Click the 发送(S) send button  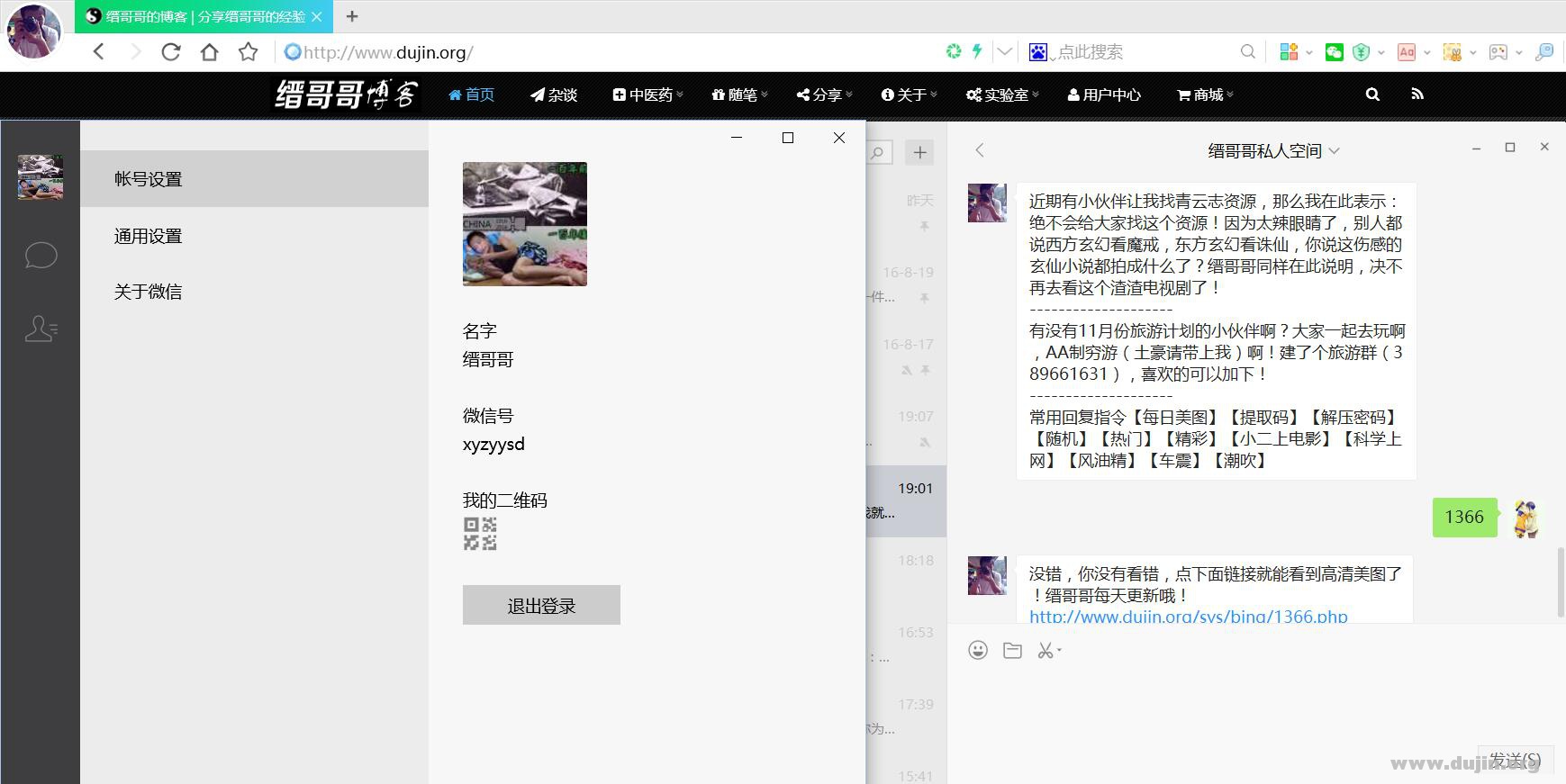[x=1515, y=761]
